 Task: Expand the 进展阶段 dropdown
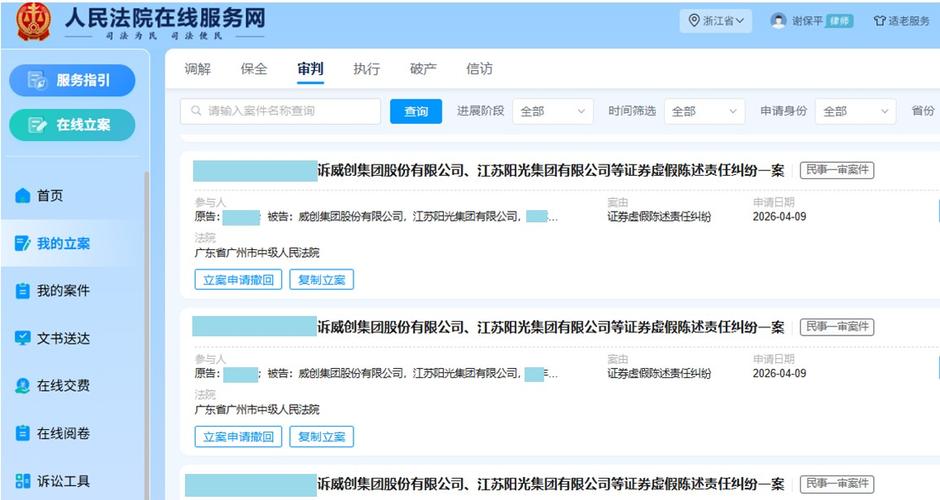(x=552, y=111)
